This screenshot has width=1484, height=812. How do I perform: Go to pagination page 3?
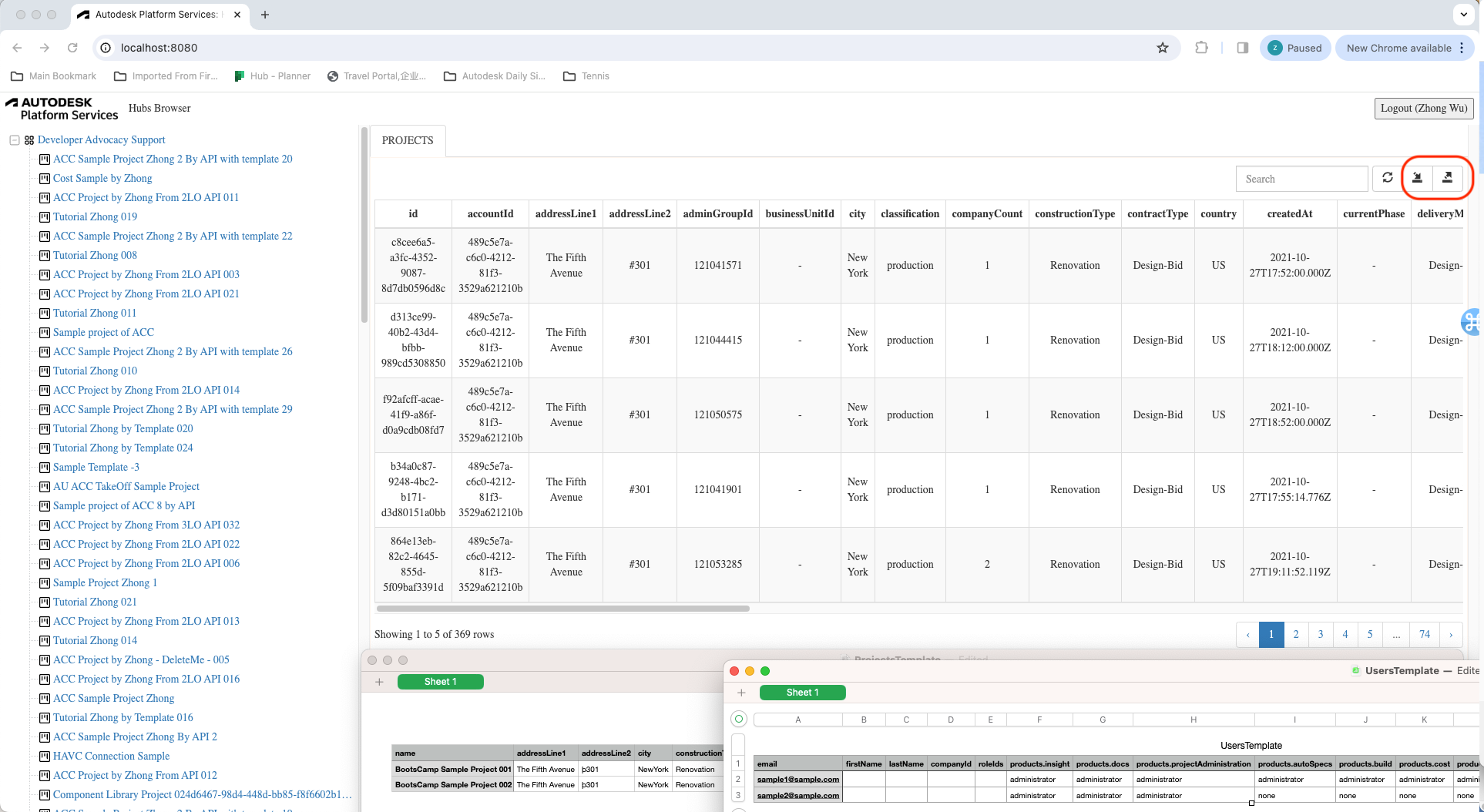point(1321,635)
